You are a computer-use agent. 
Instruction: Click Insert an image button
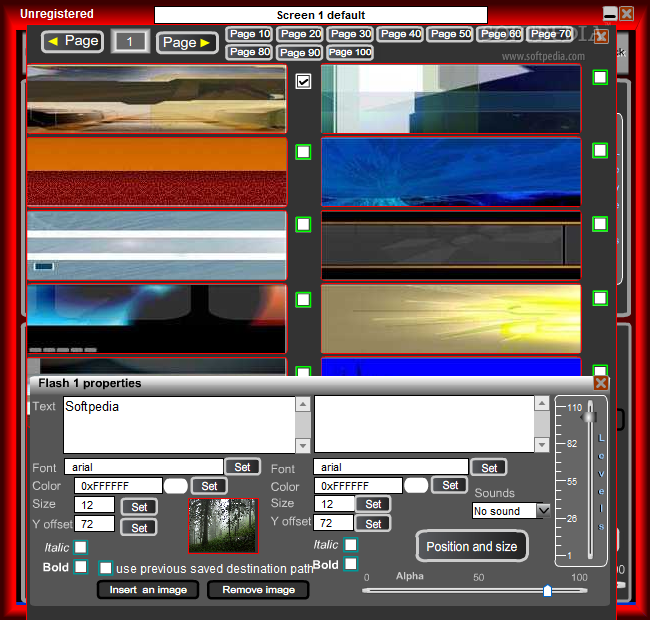coord(148,590)
